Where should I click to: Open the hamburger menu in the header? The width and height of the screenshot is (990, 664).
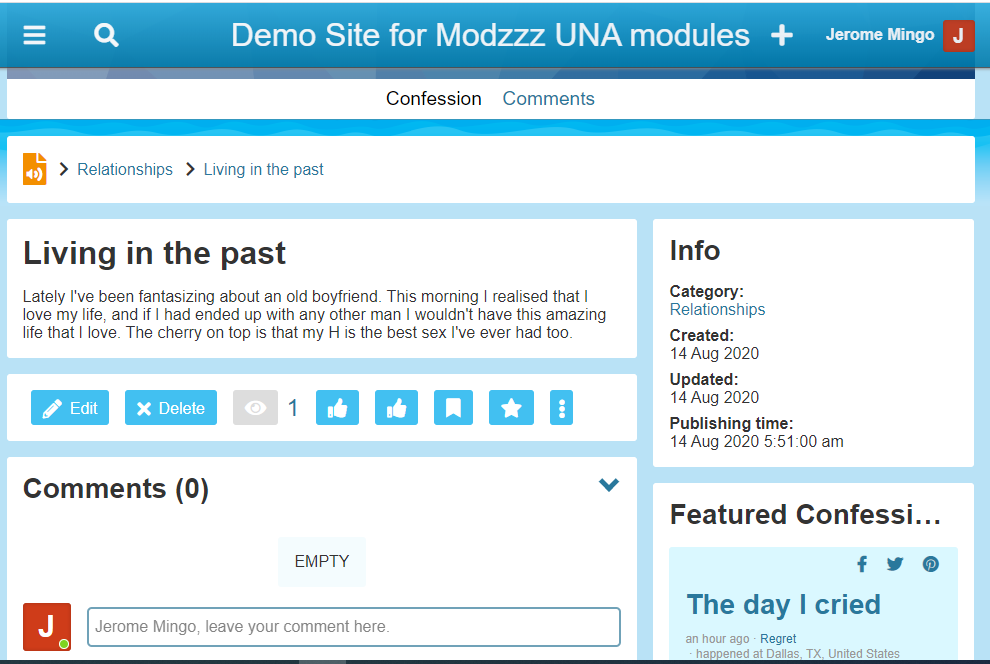35,35
